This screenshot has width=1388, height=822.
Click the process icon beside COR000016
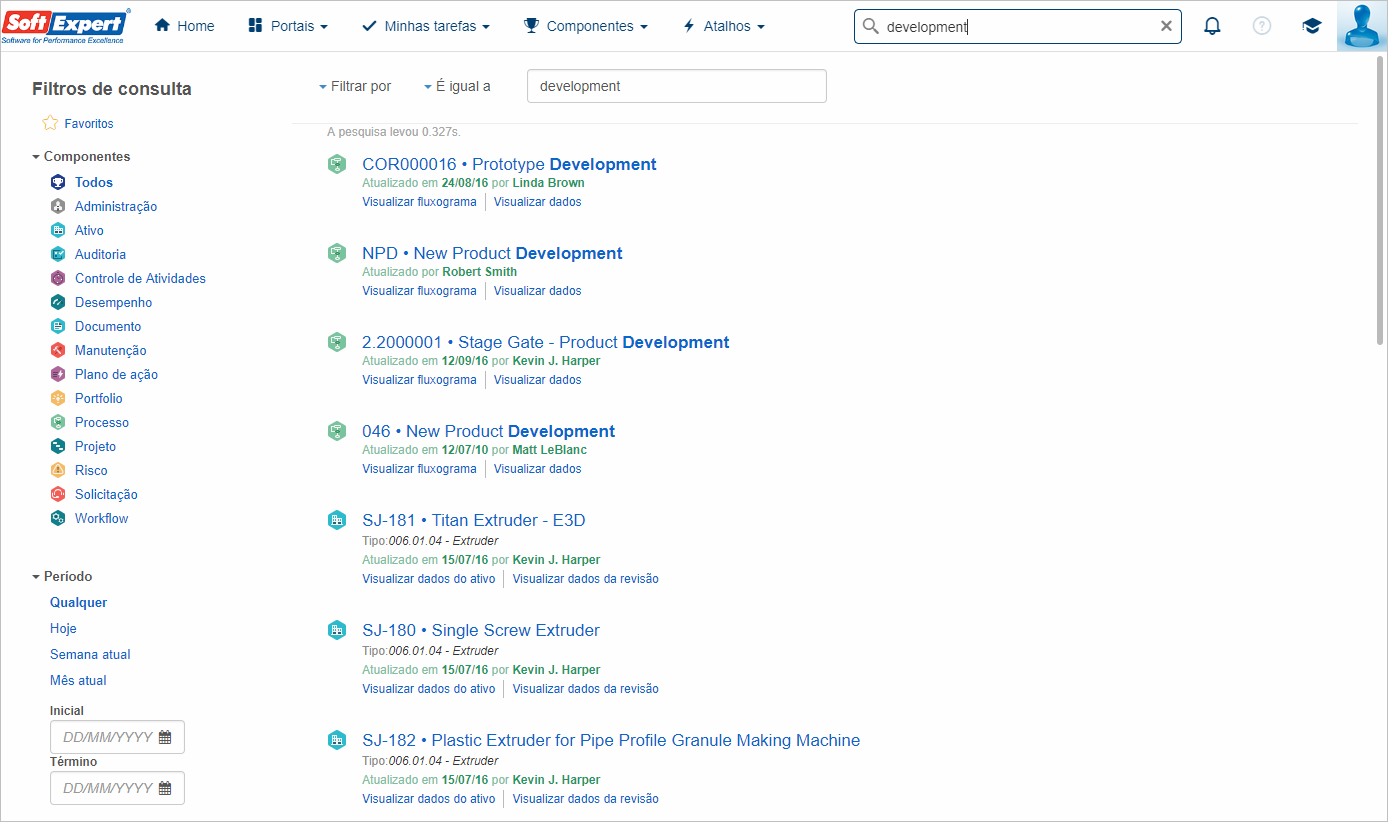tap(337, 164)
